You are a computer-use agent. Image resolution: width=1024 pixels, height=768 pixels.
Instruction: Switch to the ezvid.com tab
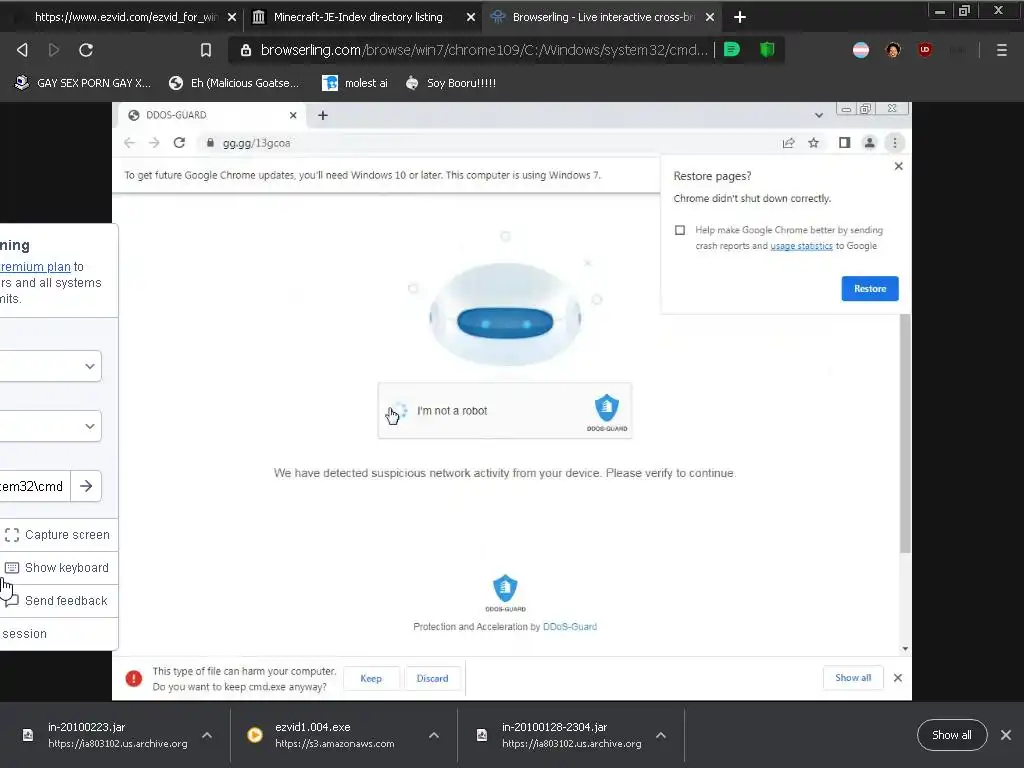click(126, 17)
